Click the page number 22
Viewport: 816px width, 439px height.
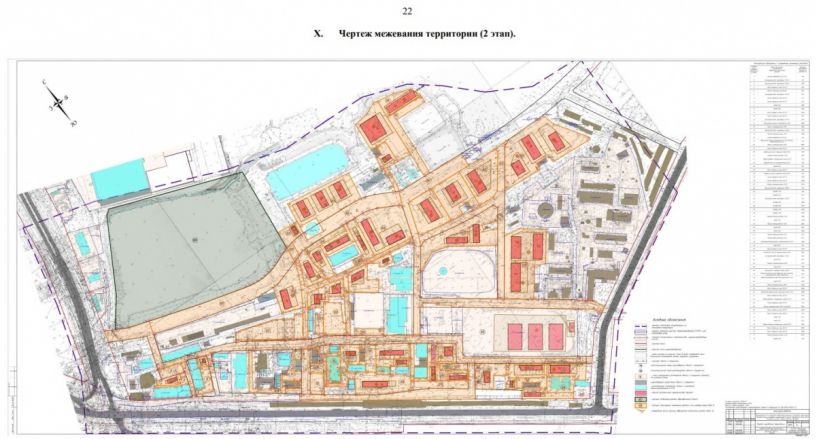406,11
